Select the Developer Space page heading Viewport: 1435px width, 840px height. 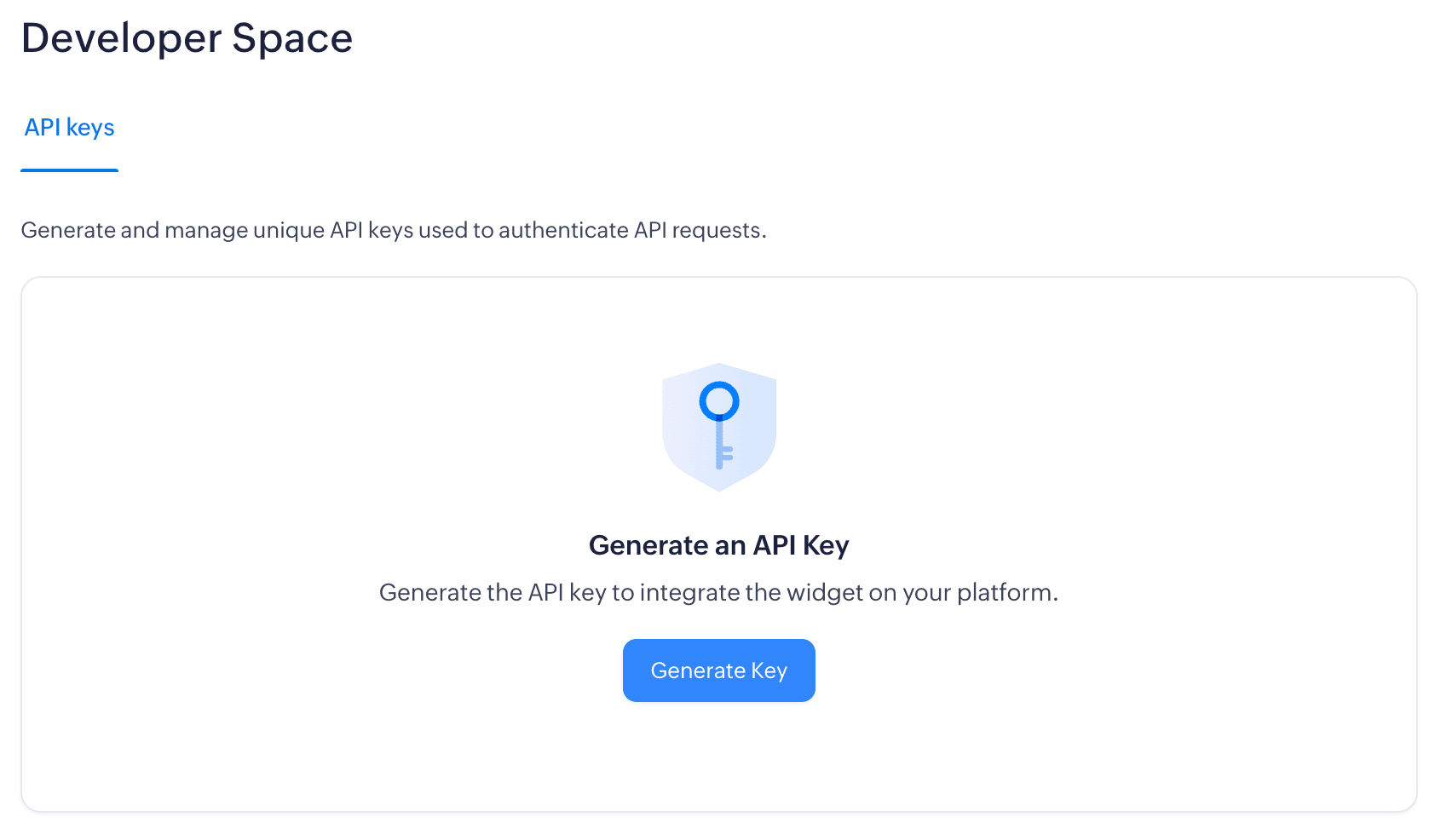[187, 38]
